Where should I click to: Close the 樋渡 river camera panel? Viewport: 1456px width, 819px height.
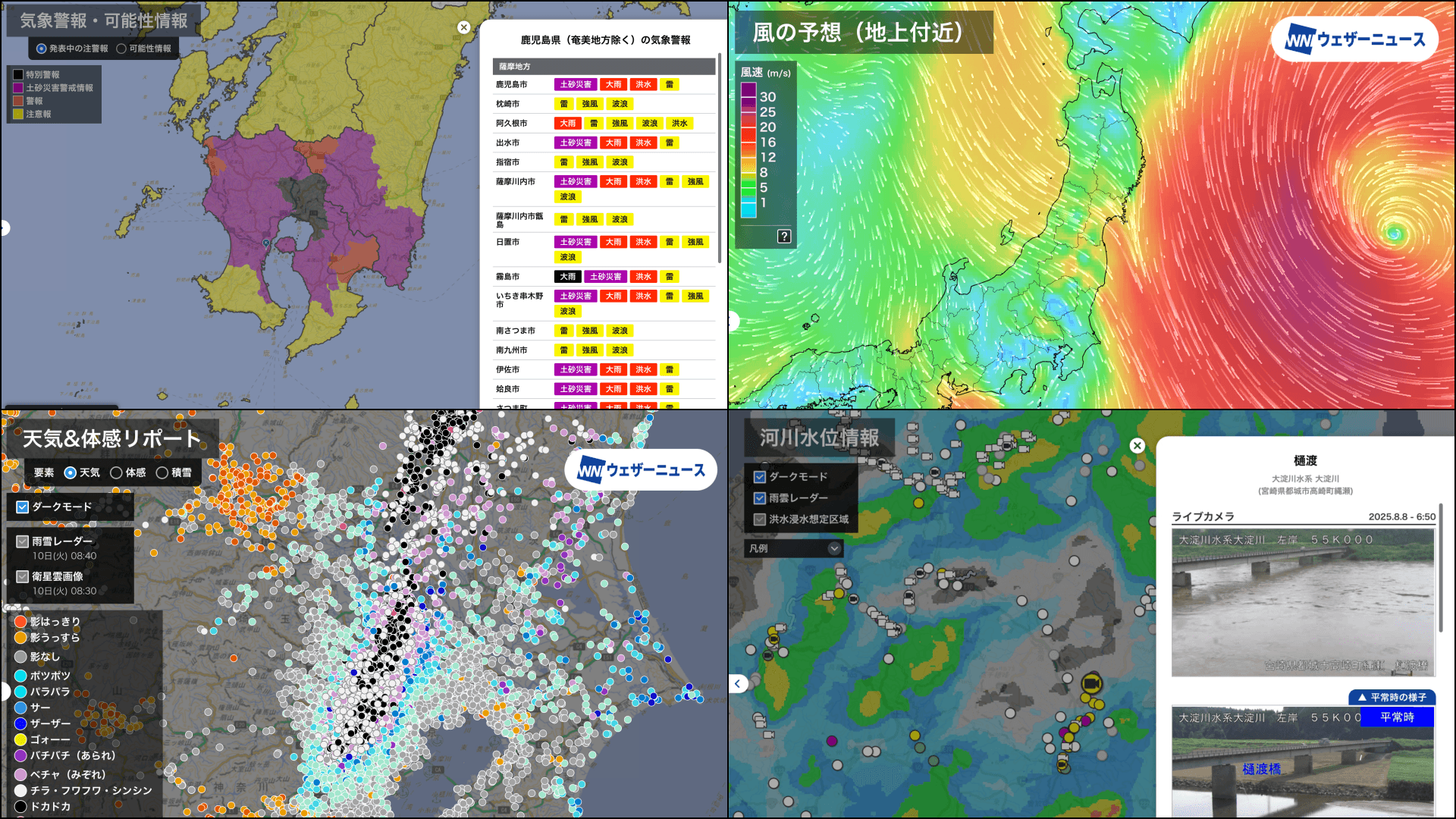point(1137,446)
